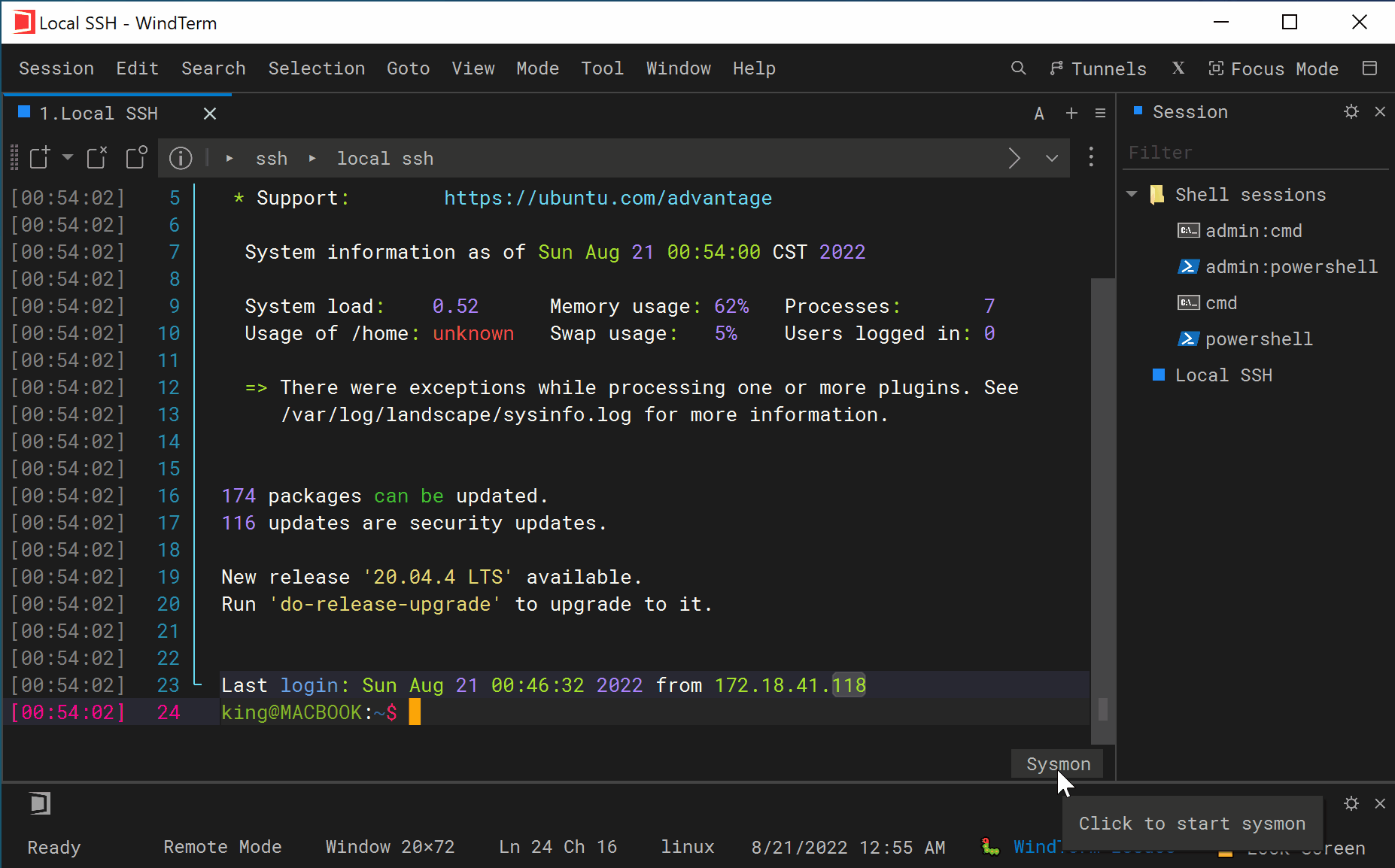Viewport: 1395px width, 868px height.
Task: Click the info icon in the session toolbar
Action: [x=181, y=158]
